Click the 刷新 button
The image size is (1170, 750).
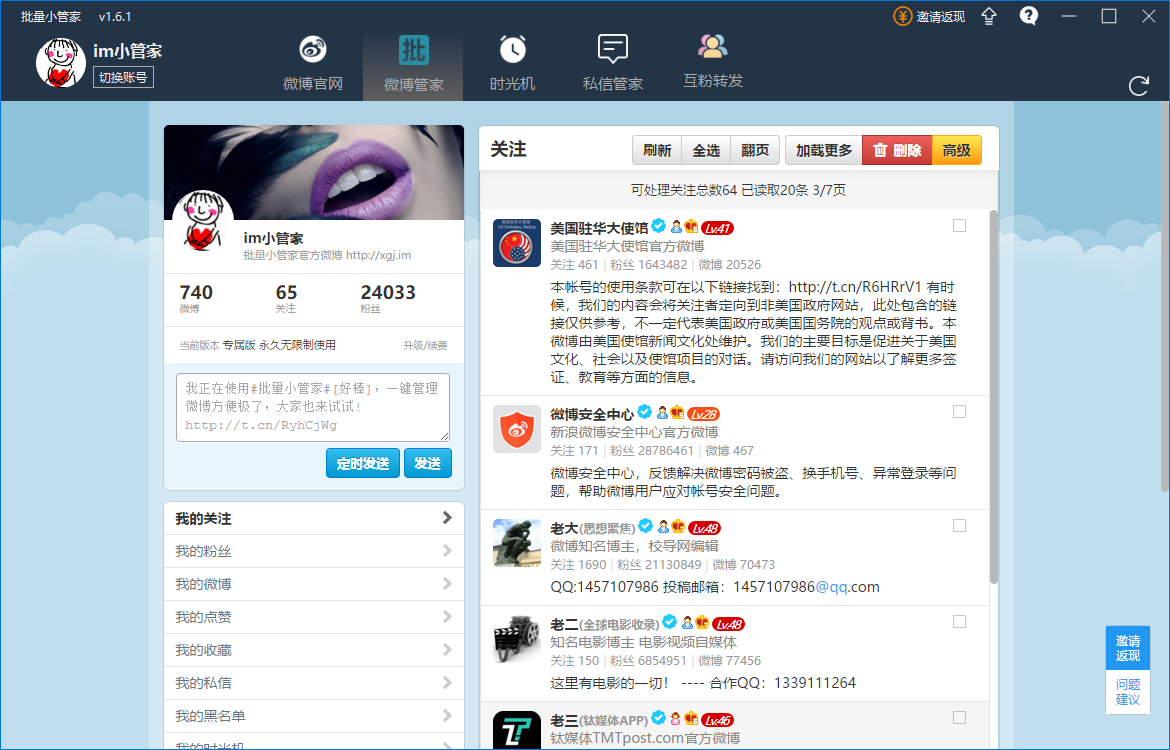tap(657, 150)
